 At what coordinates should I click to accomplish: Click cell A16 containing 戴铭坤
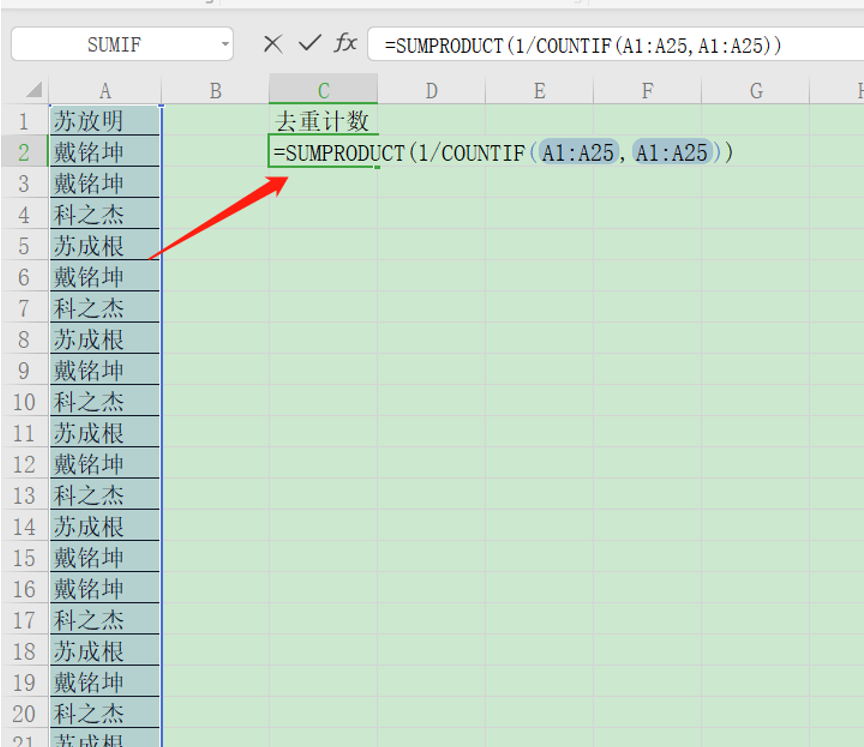pyautogui.click(x=105, y=588)
